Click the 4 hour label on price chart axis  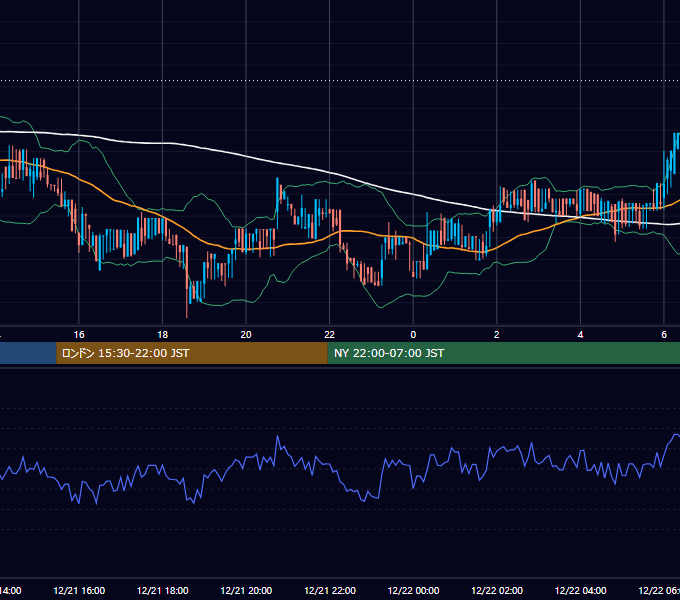pos(580,335)
